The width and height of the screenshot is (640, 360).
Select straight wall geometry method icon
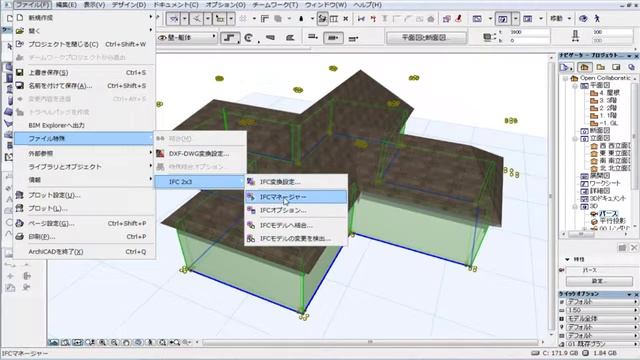click(x=230, y=38)
